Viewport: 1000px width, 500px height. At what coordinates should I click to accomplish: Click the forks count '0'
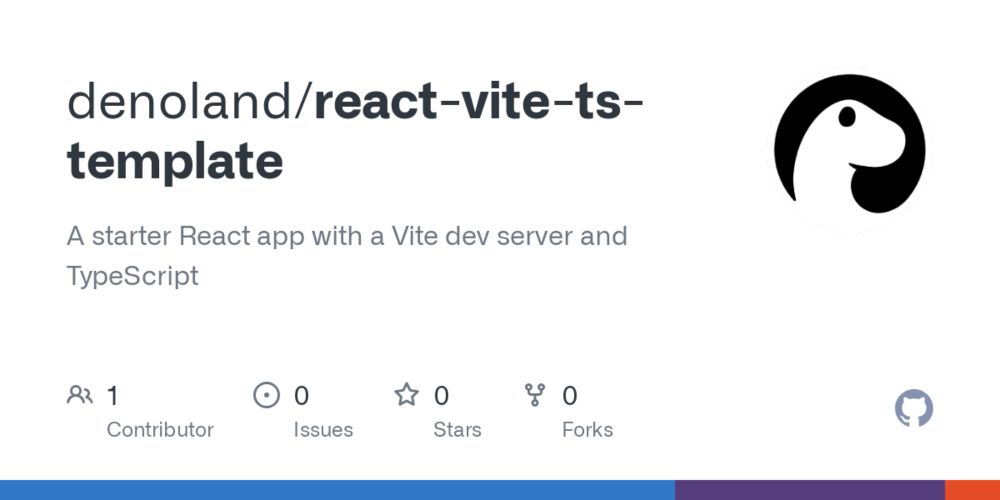point(570,396)
